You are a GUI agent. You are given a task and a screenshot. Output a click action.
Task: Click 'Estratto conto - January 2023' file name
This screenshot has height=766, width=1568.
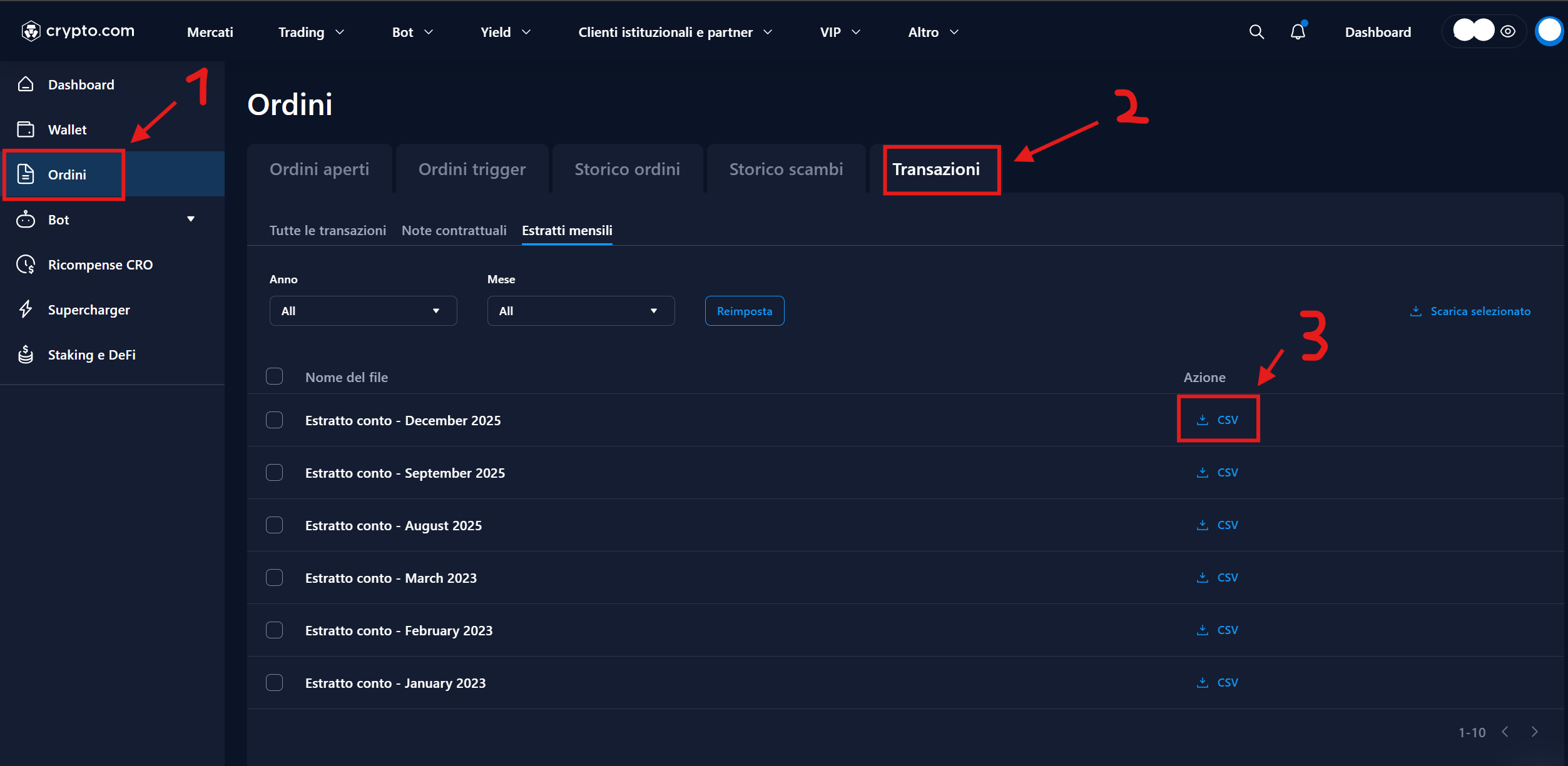point(395,683)
